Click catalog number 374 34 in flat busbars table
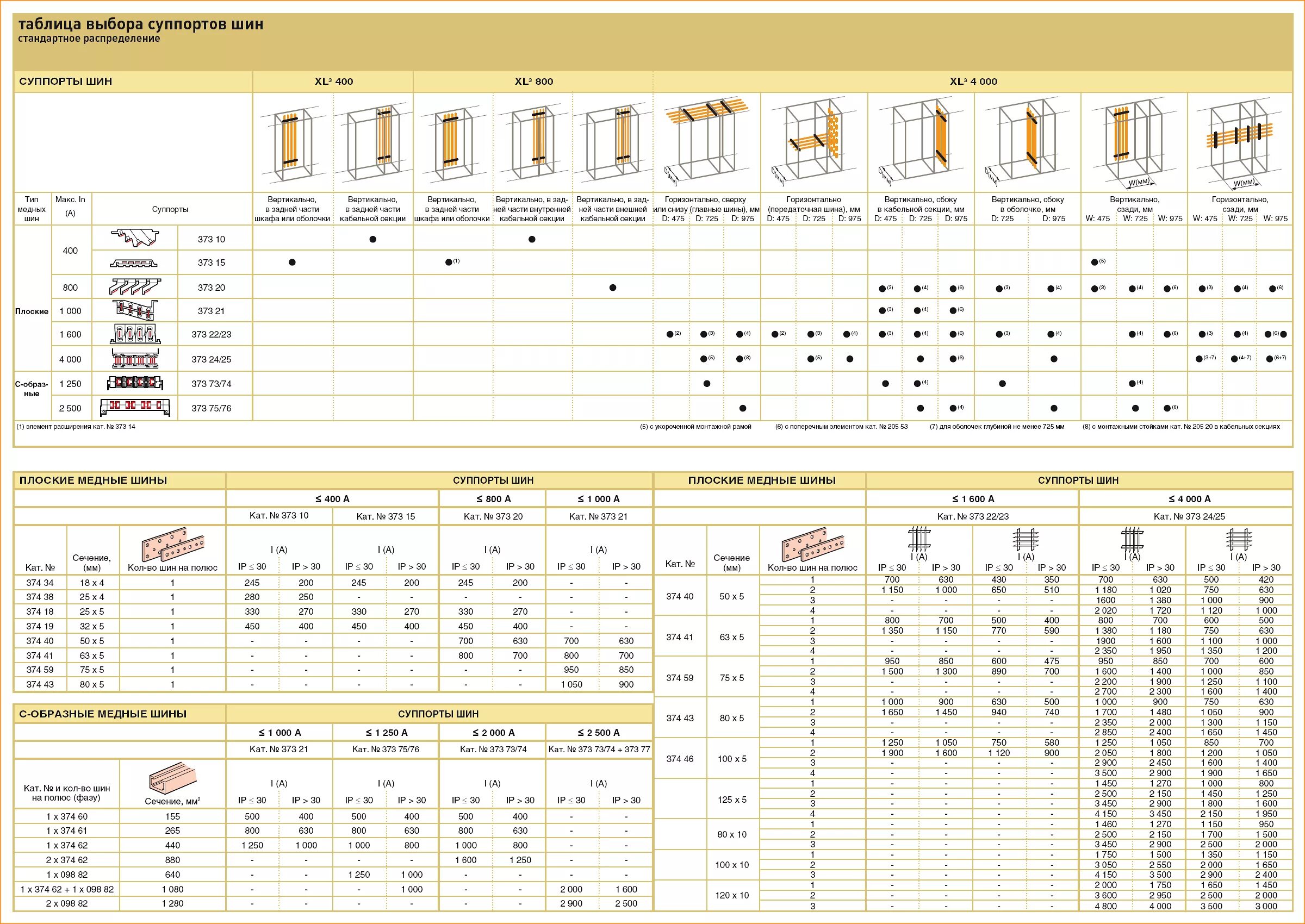Screen dimensions: 1305x924 click(x=40, y=583)
